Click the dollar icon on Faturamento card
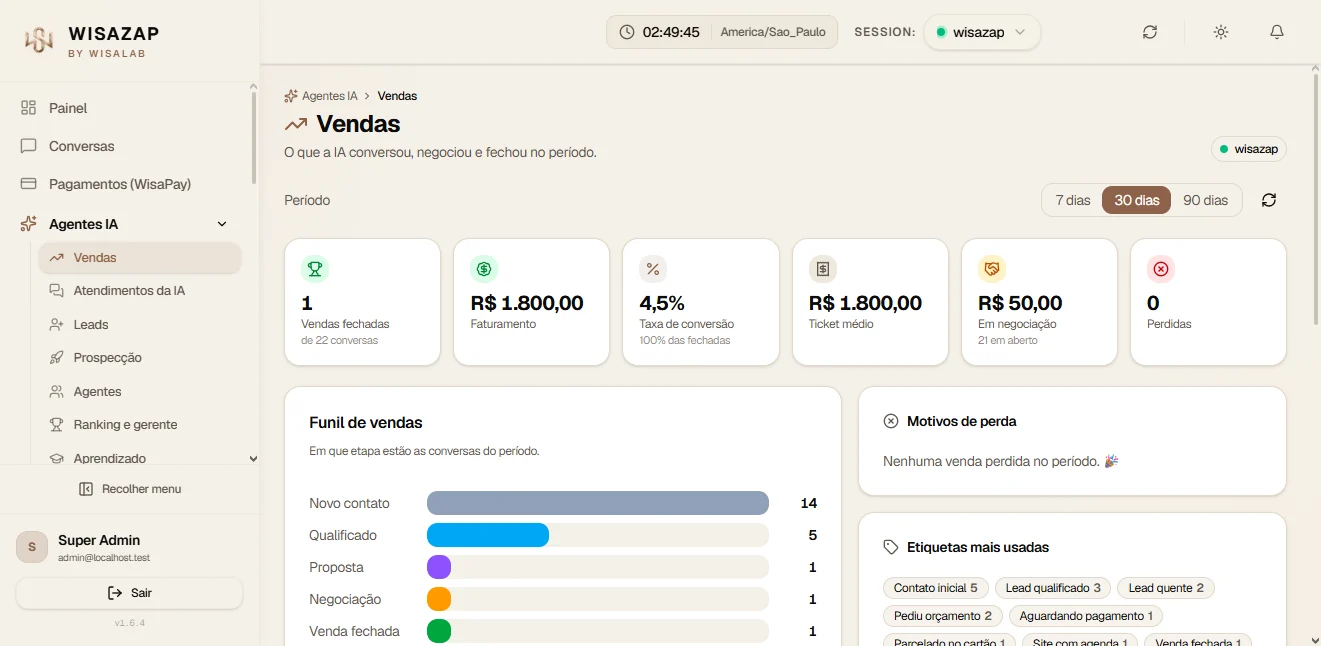This screenshot has width=1321, height=646. point(484,269)
